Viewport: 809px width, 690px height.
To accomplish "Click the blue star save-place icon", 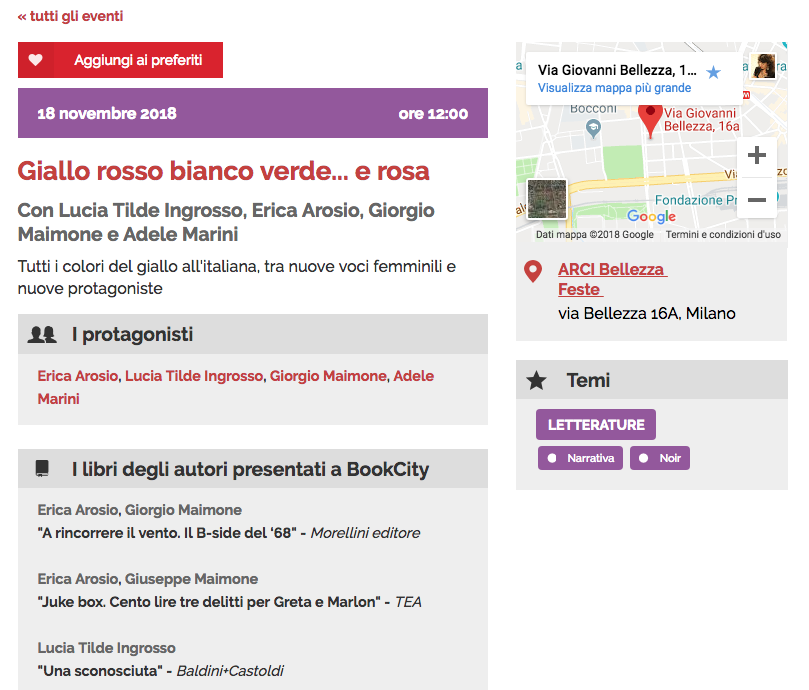I will point(714,72).
